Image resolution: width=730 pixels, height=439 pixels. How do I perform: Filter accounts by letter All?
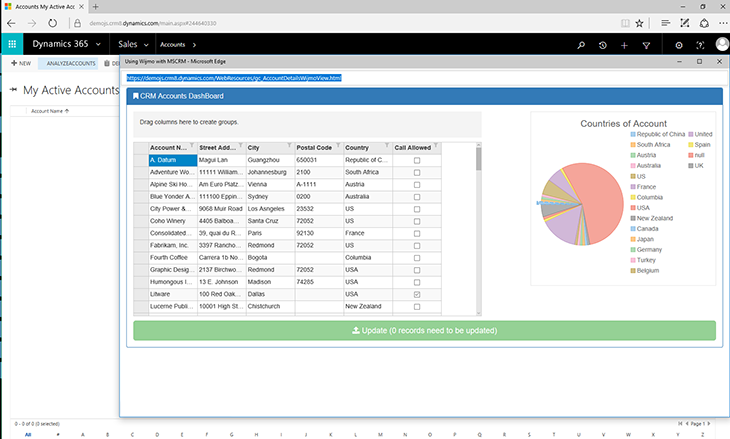click(28, 434)
